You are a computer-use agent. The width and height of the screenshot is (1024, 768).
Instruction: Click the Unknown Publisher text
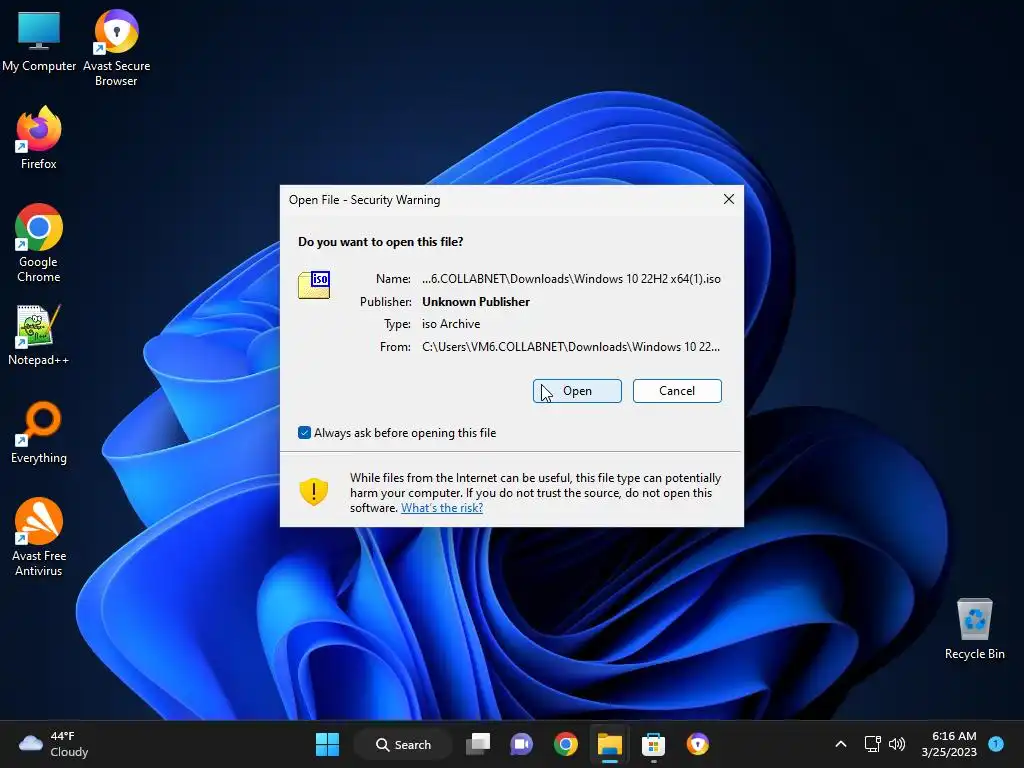476,302
